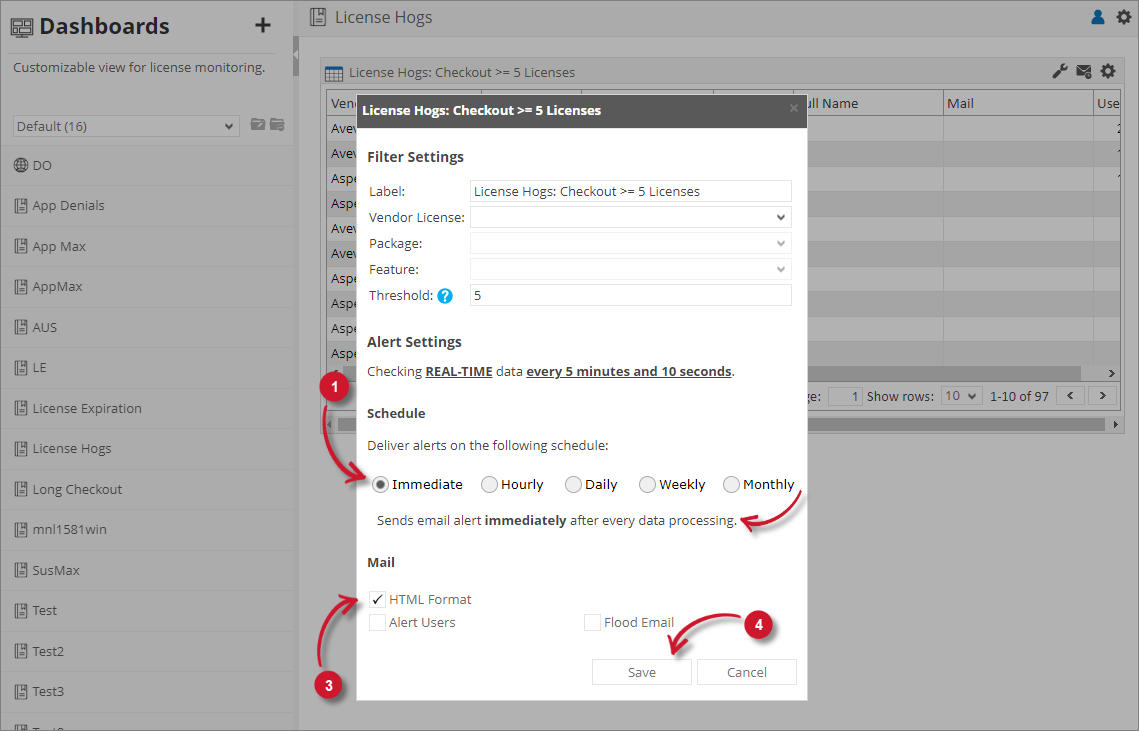This screenshot has height=731, width=1139.
Task: Open the LE dashboard
Action: (148, 368)
